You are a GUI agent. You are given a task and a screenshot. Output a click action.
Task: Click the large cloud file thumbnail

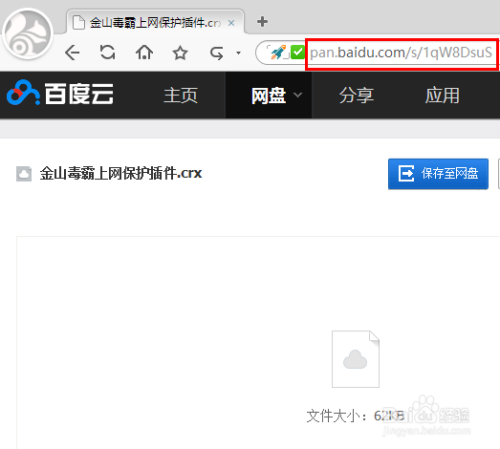coord(356,359)
